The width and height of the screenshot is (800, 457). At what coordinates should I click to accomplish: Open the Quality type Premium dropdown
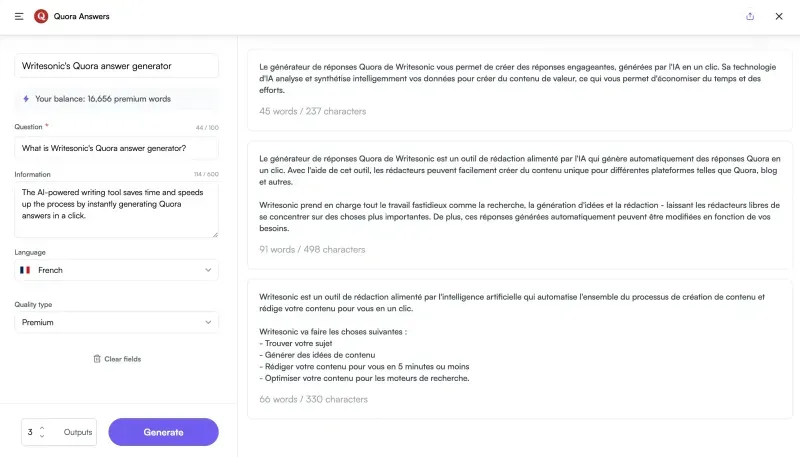click(x=116, y=322)
